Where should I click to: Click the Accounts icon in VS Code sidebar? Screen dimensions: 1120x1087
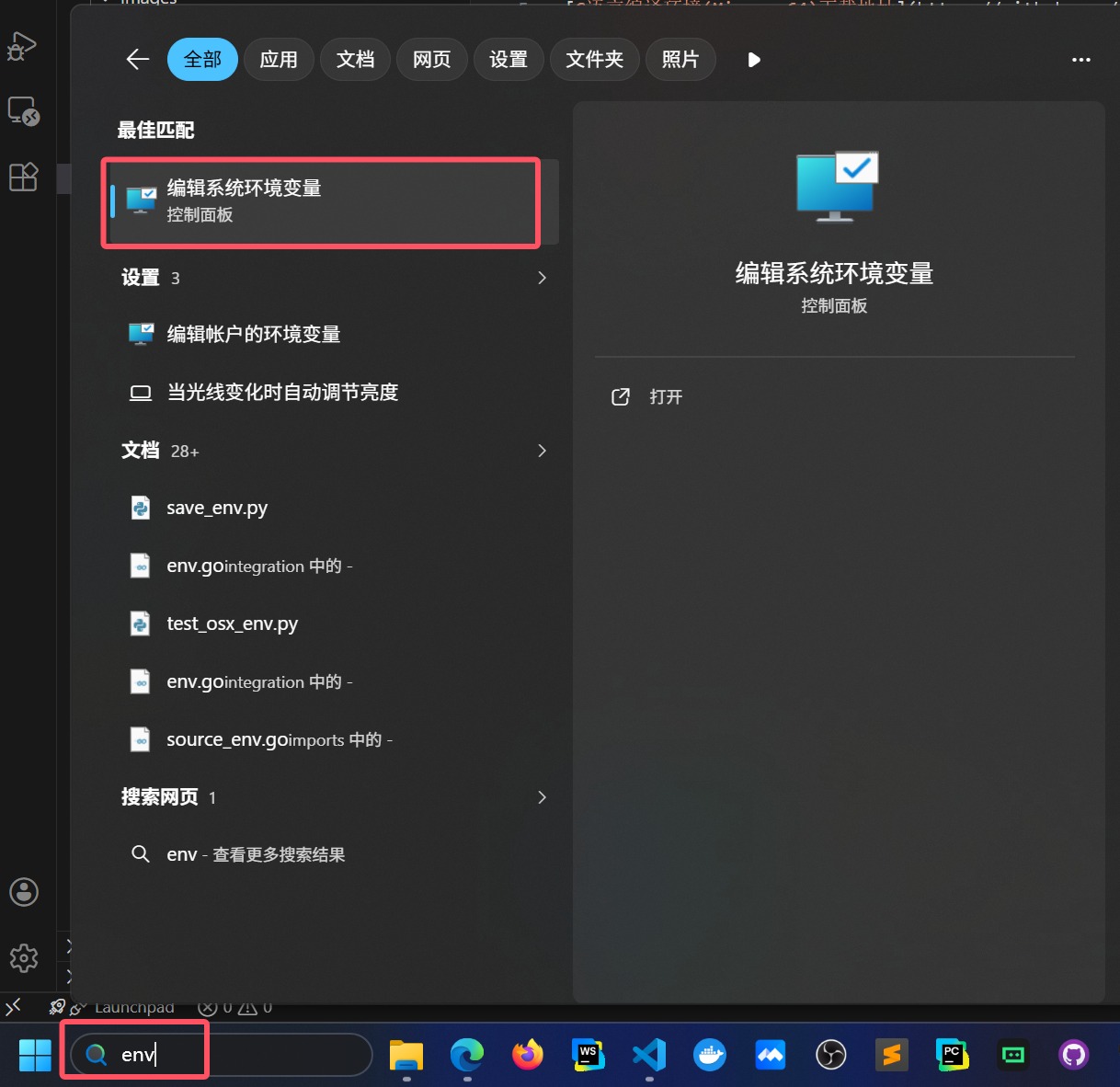23,891
